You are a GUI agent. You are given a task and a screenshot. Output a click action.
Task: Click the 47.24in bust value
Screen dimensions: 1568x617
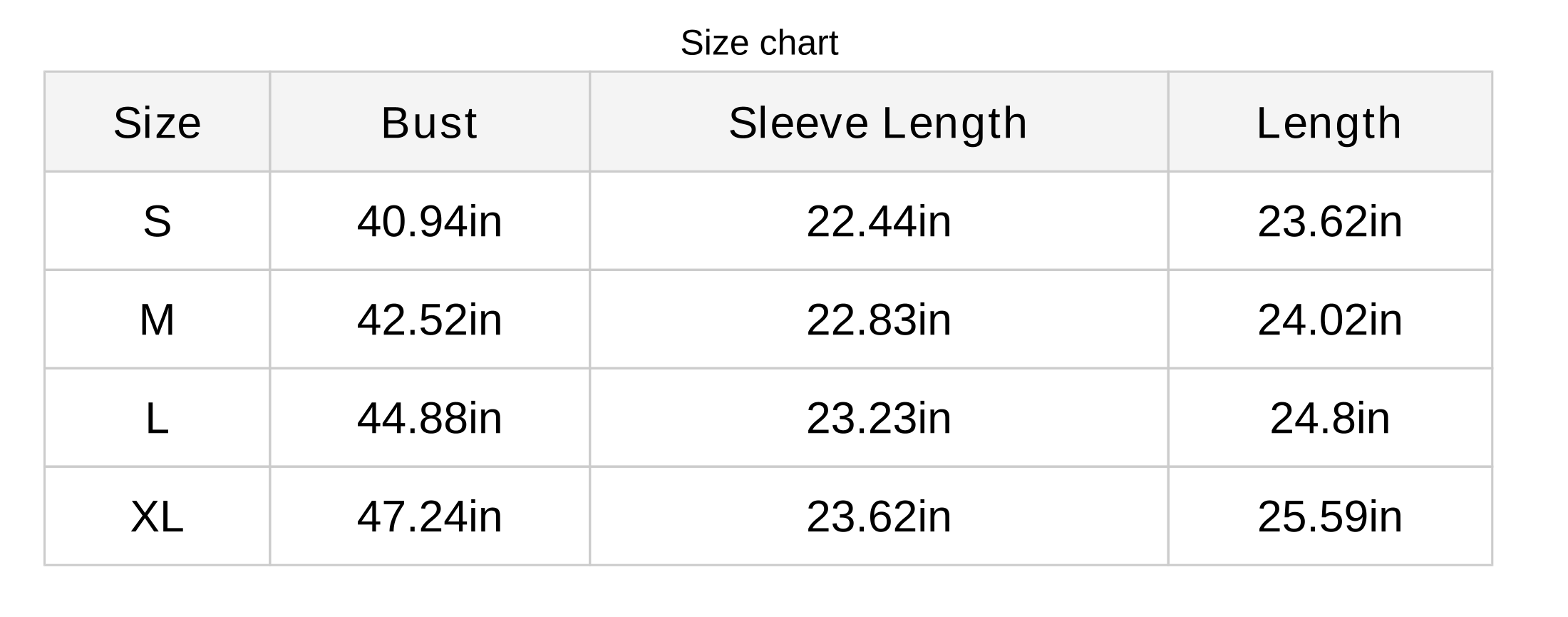(429, 516)
